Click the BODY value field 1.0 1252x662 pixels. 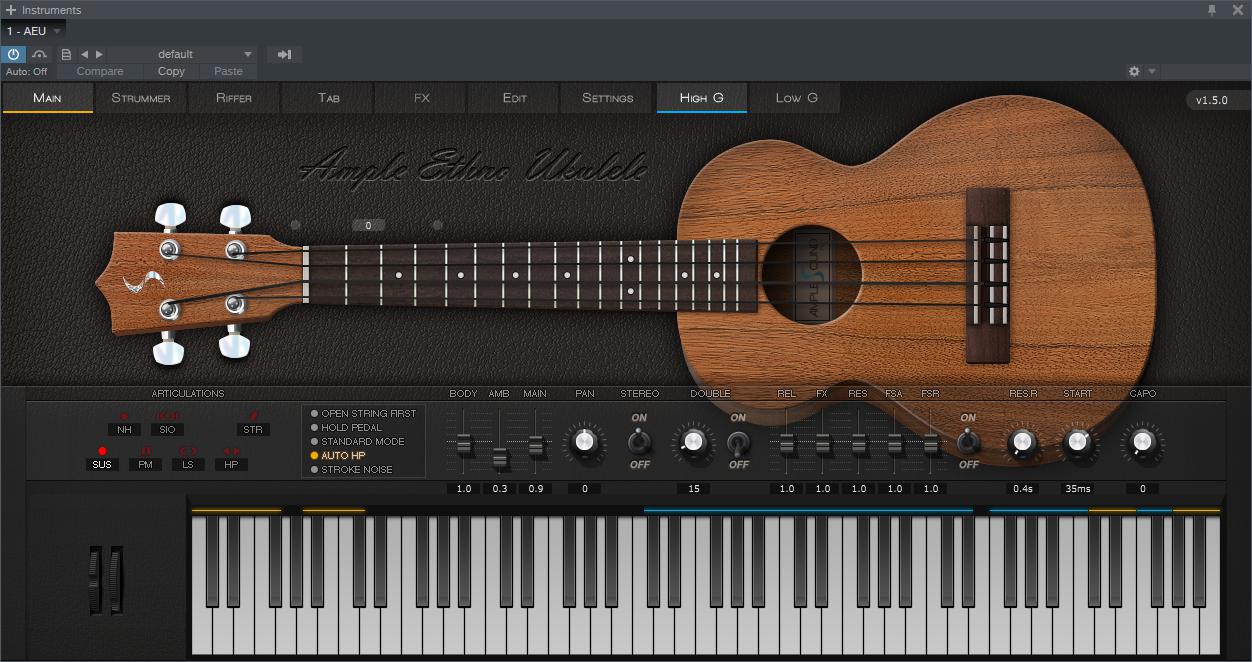(x=463, y=489)
